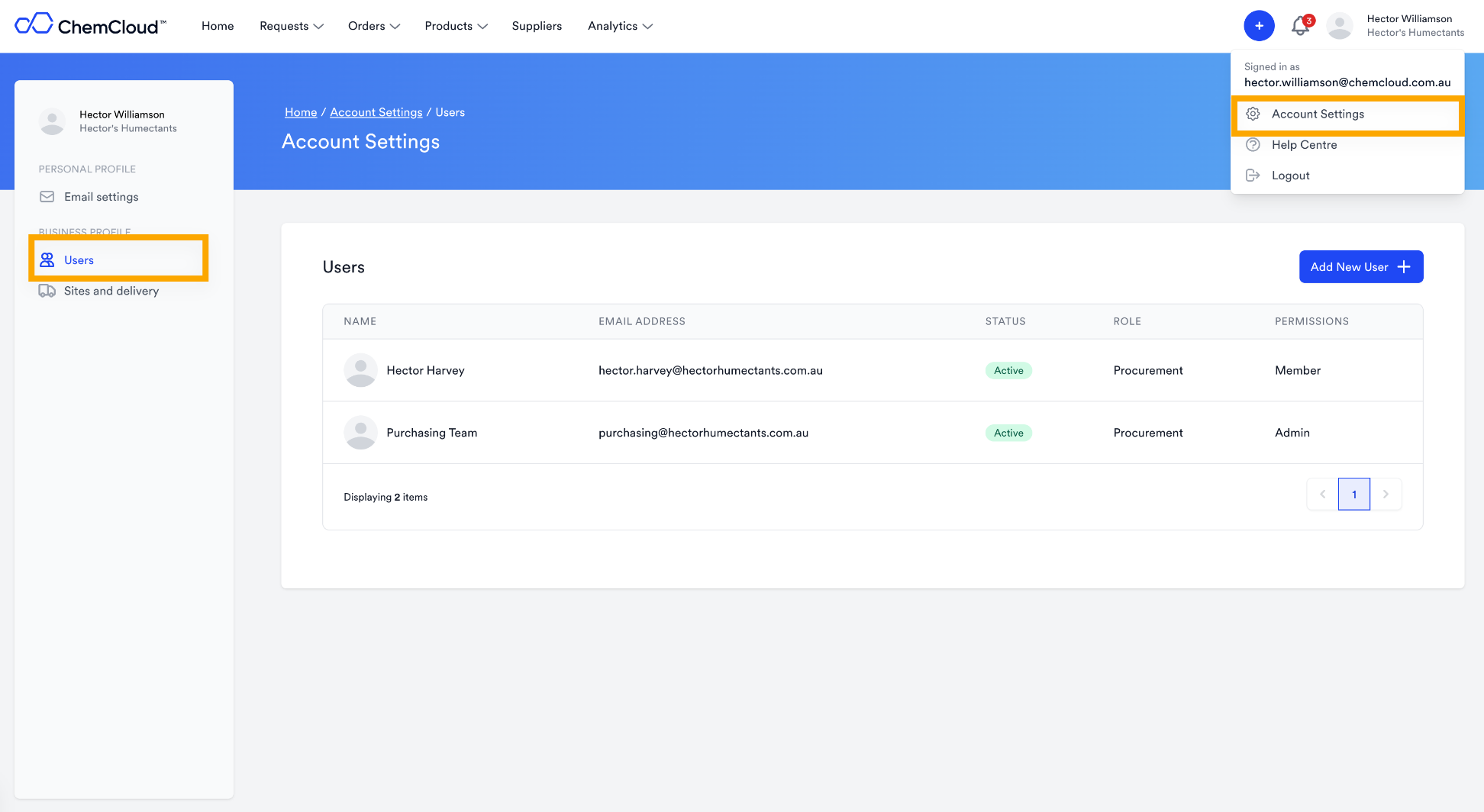Click the Help Centre question mark icon
This screenshot has width=1484, height=812.
(1253, 145)
